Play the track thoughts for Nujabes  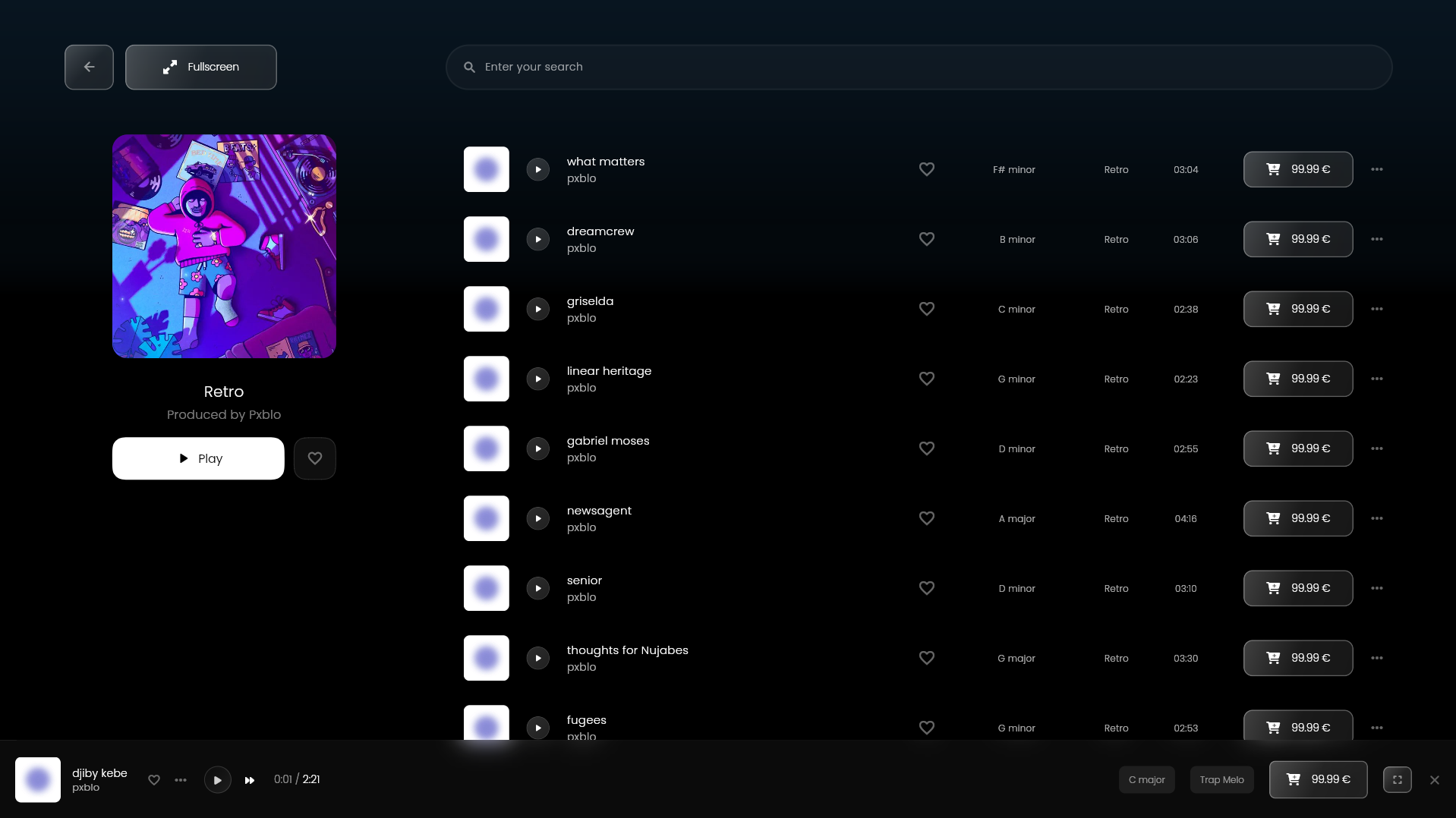[x=538, y=658]
